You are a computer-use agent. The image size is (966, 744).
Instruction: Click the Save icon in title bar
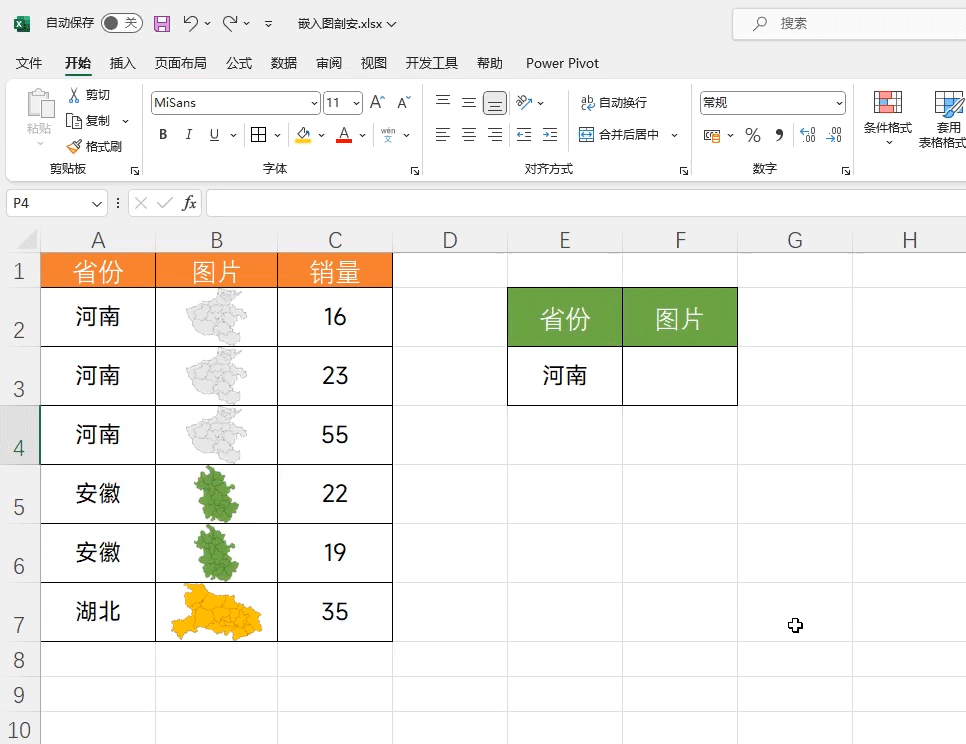pos(162,23)
